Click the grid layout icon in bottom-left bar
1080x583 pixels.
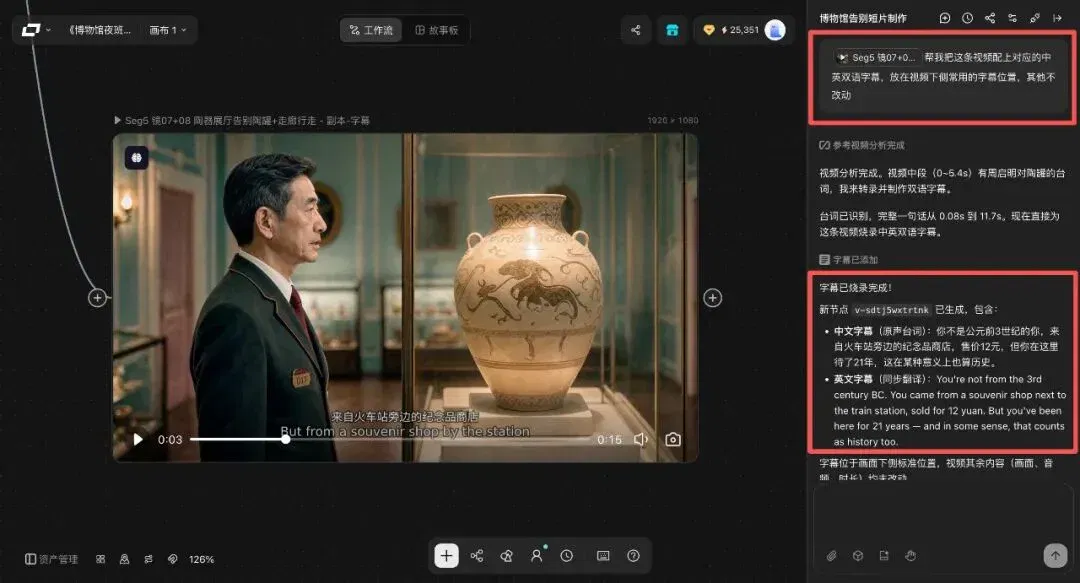101,559
